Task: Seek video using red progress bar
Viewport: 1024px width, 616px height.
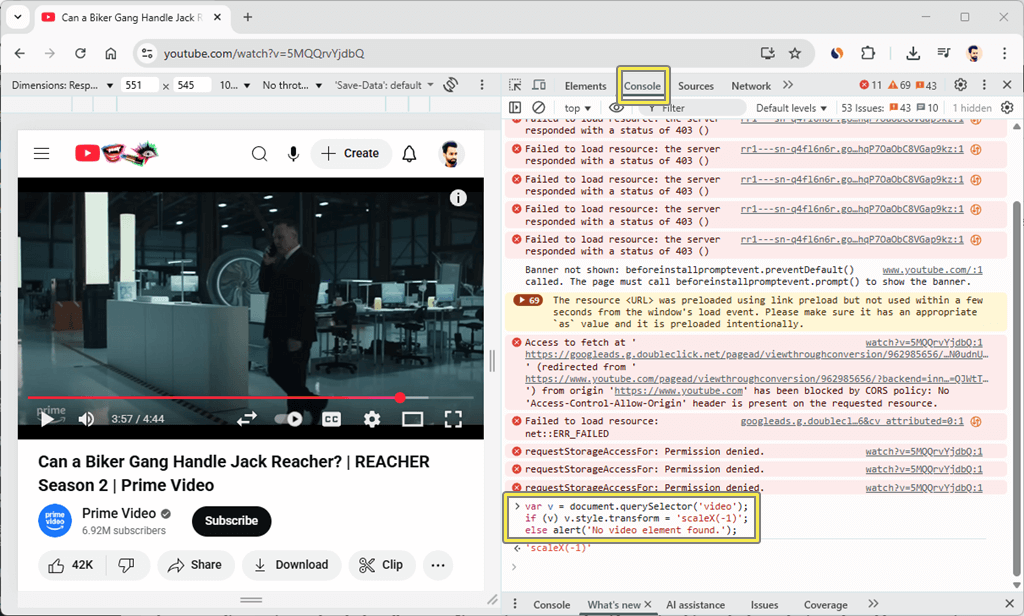Action: tap(251, 397)
